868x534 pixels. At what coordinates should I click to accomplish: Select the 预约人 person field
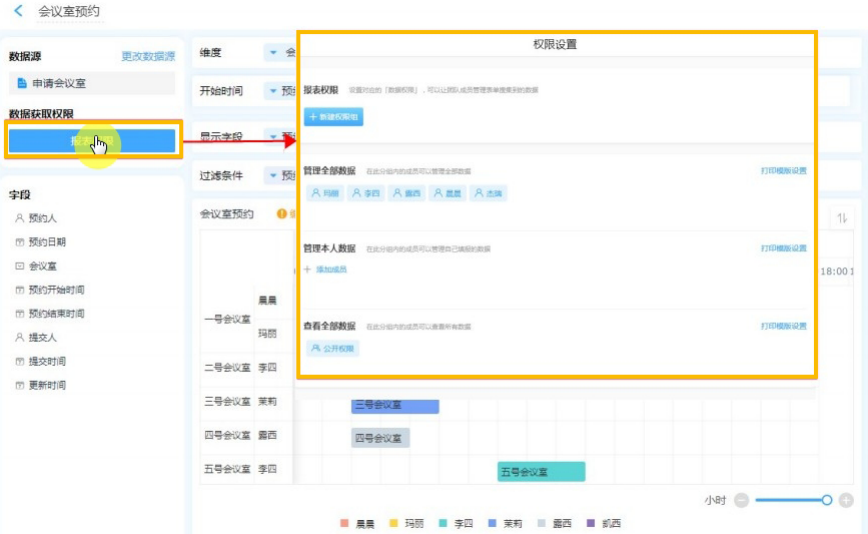tap(40, 218)
